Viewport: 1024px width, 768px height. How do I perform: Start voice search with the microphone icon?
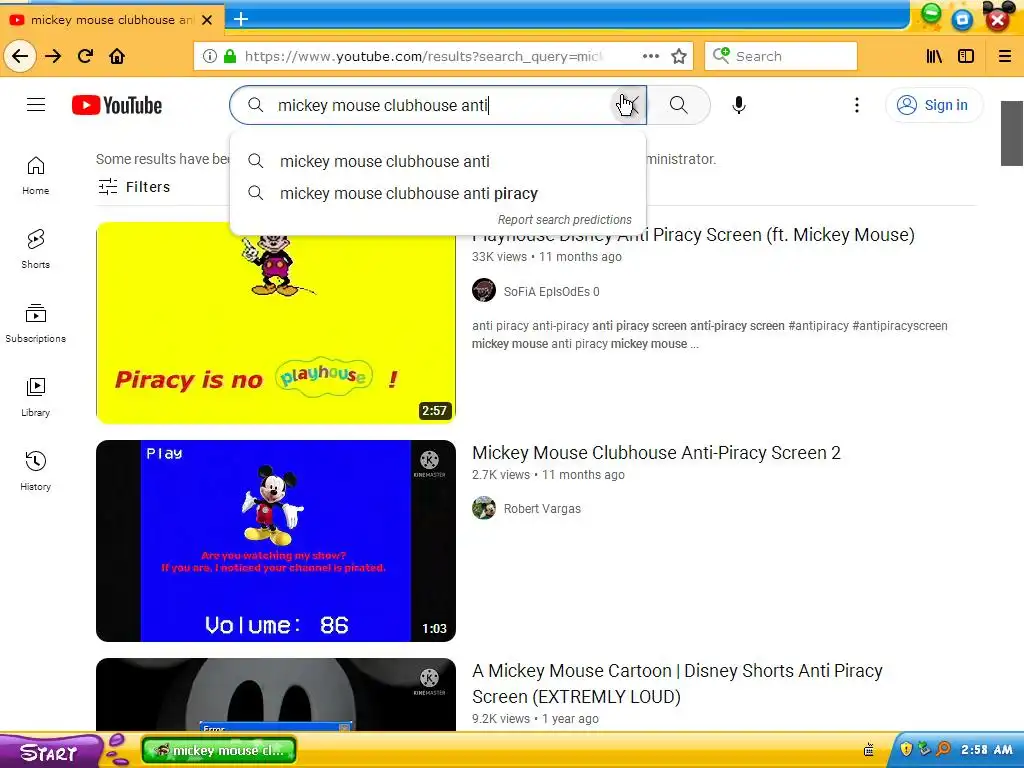pos(739,105)
